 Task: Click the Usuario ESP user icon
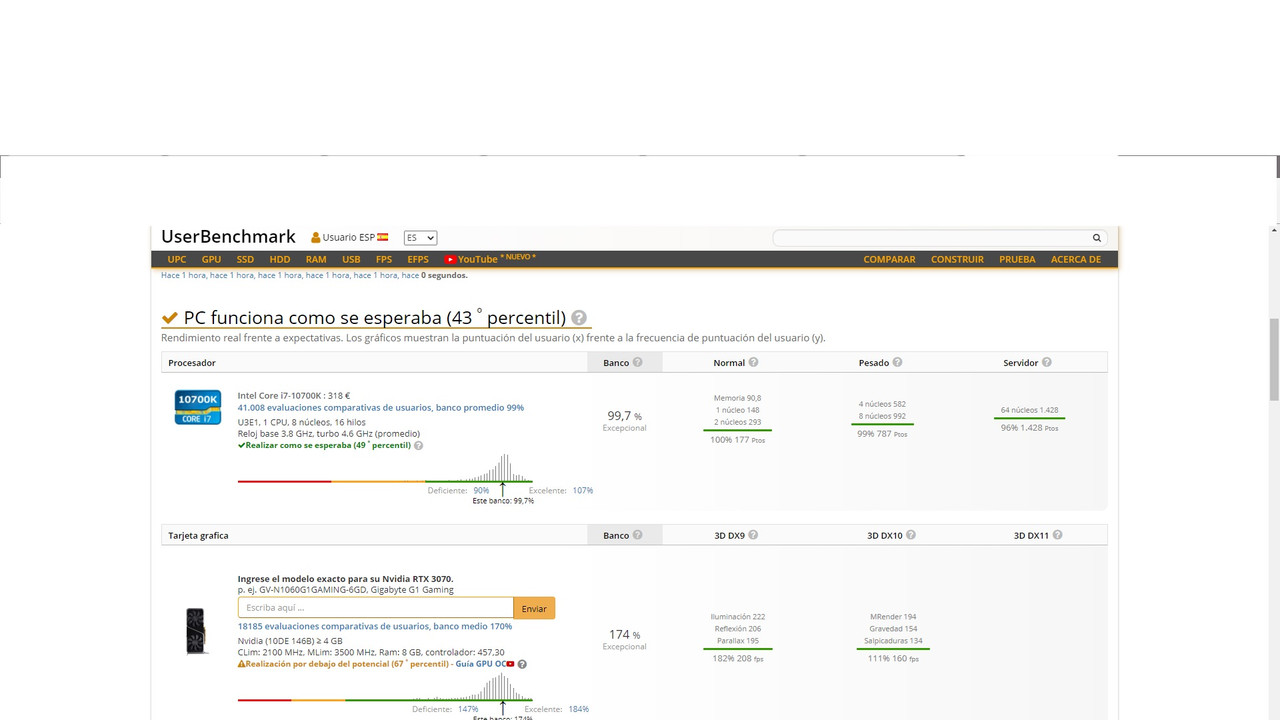[x=316, y=238]
